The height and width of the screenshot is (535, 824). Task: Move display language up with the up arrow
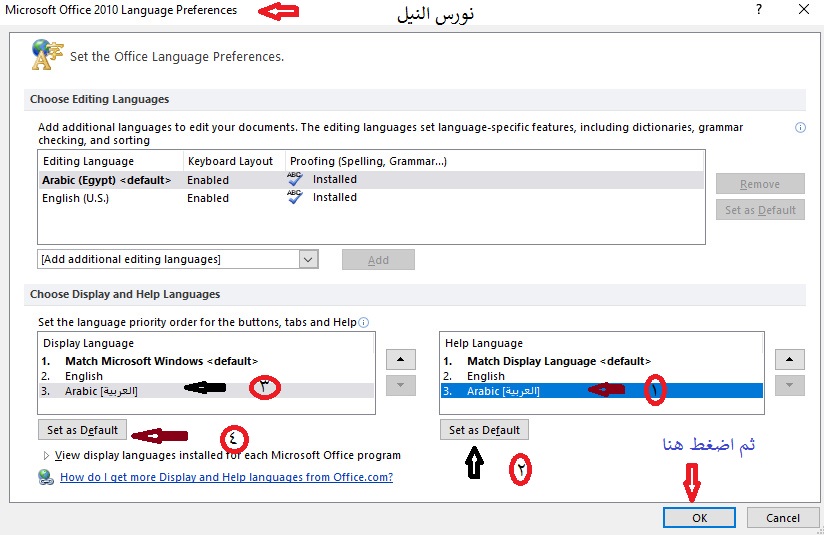coord(399,360)
